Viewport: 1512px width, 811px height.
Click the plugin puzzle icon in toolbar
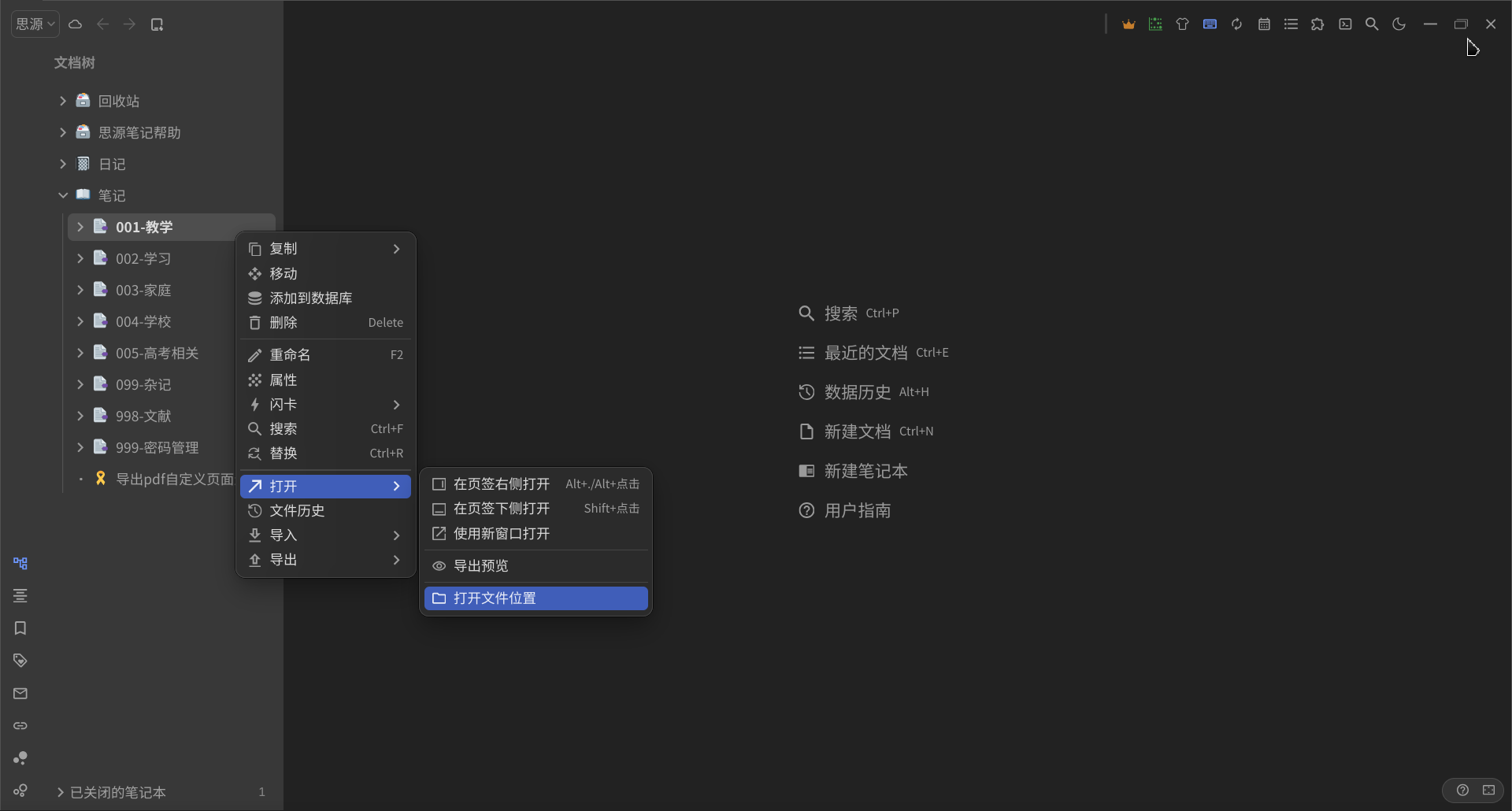point(1317,24)
